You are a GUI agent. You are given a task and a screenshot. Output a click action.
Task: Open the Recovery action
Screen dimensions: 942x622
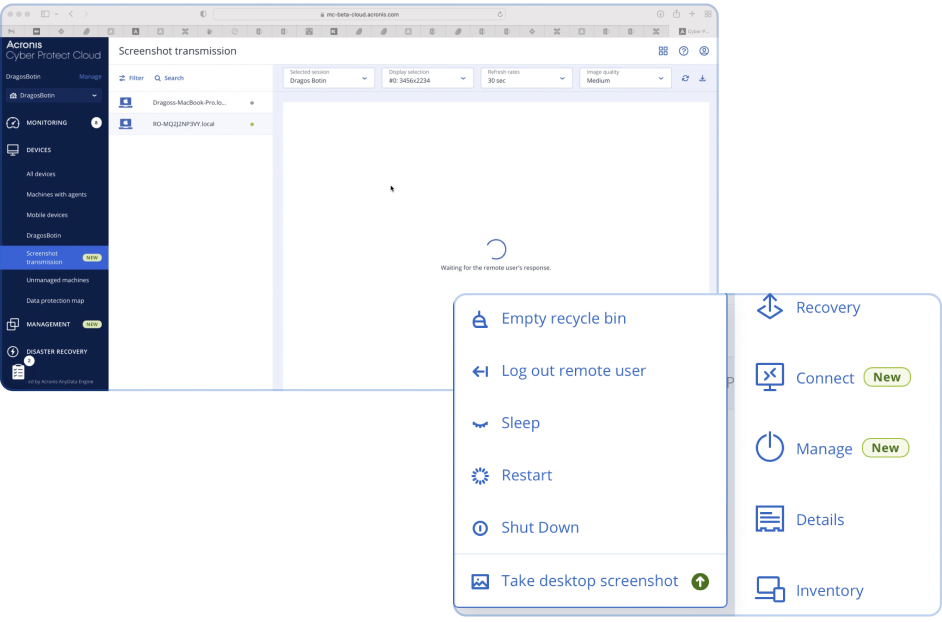[x=808, y=307]
